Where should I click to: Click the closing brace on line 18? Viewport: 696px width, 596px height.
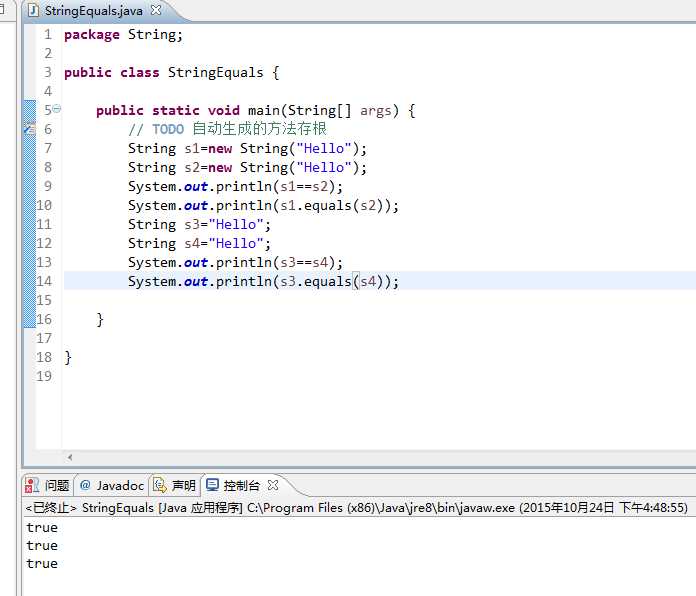[x=68, y=358]
